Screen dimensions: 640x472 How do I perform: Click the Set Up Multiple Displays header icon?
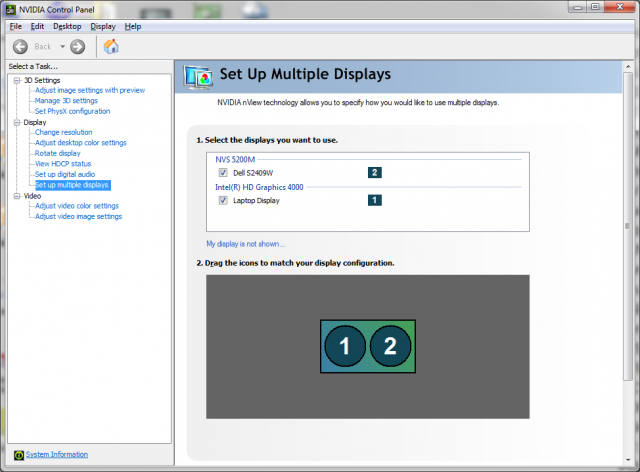click(198, 77)
